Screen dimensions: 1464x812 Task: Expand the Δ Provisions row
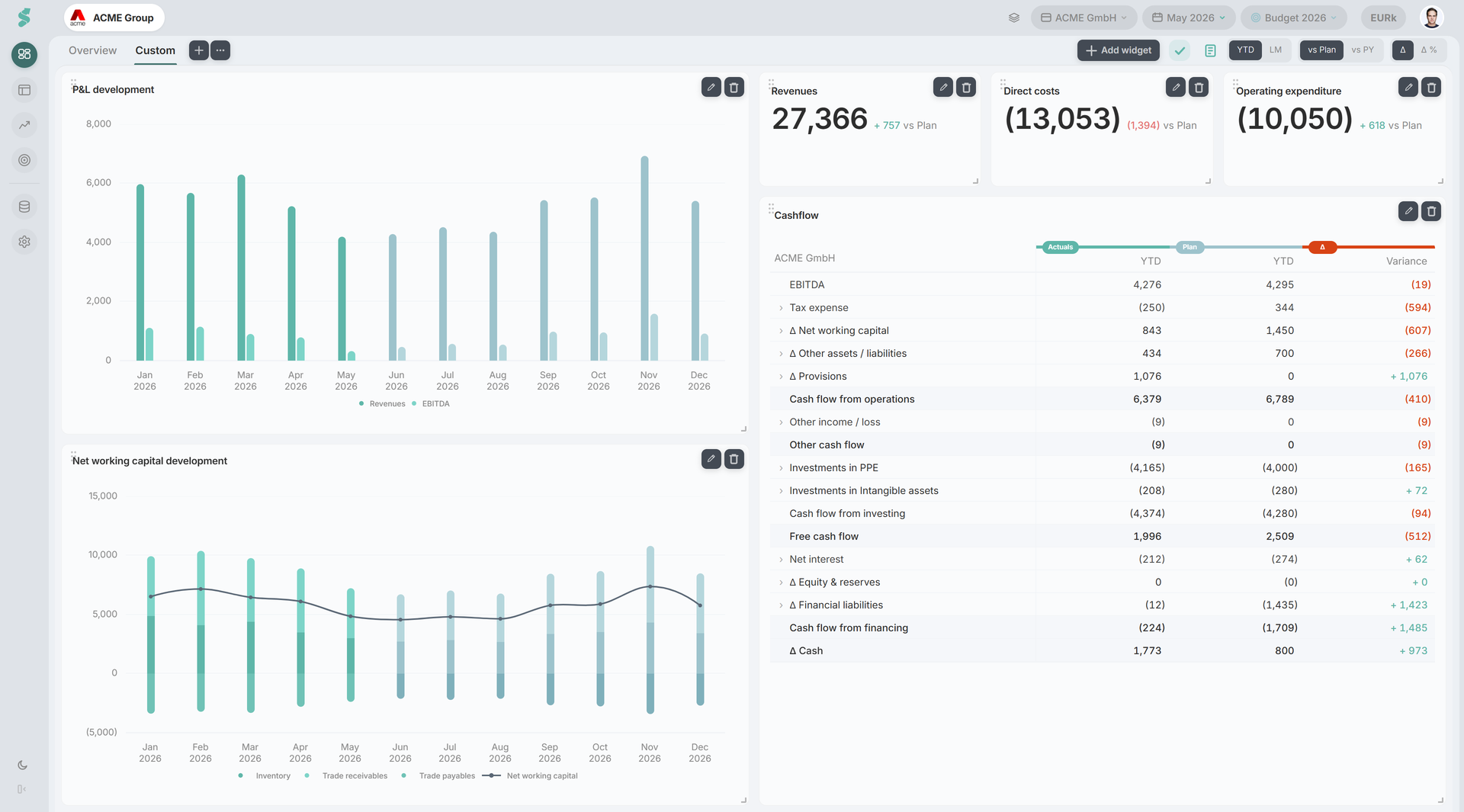[x=781, y=377]
